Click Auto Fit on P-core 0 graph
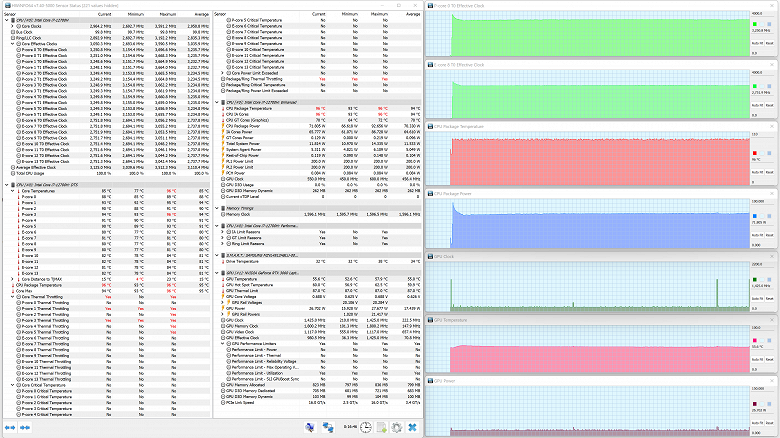 click(758, 44)
